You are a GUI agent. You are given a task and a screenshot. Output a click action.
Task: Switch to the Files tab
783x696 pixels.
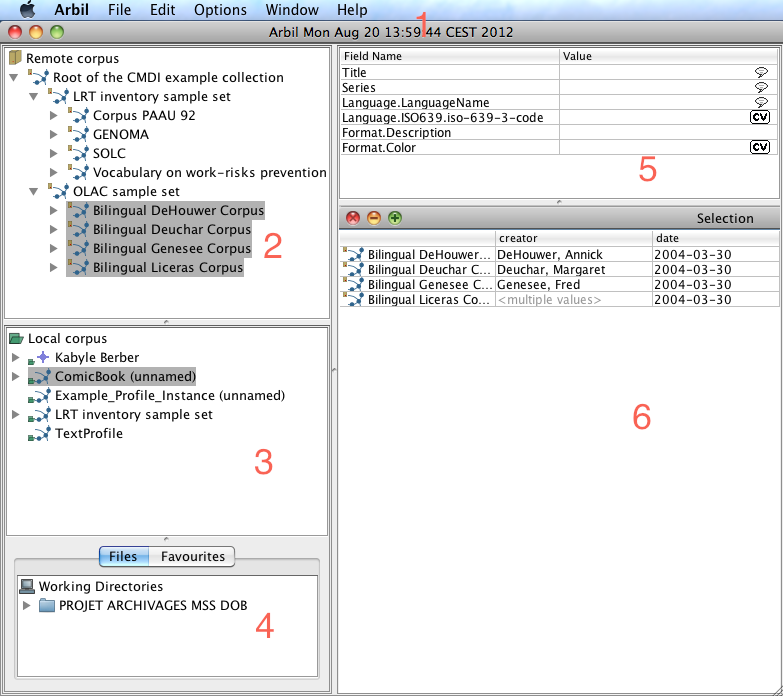(x=123, y=556)
